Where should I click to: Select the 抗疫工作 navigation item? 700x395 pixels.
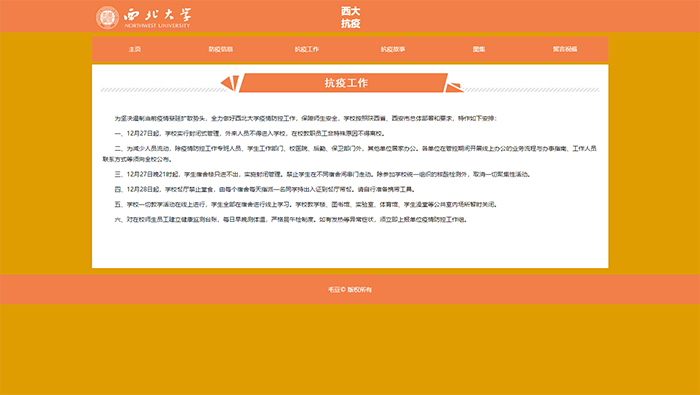(x=307, y=49)
